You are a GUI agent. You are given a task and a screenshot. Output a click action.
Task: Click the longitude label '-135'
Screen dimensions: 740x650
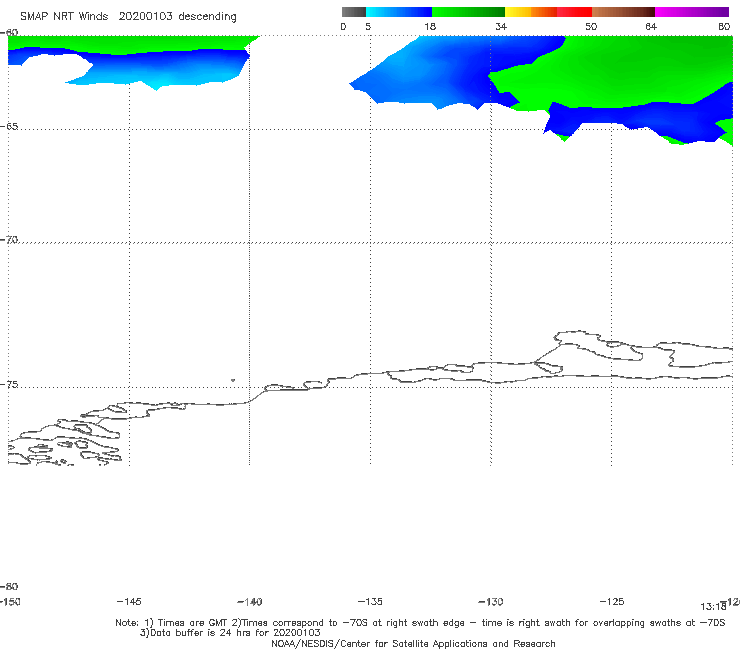370,602
